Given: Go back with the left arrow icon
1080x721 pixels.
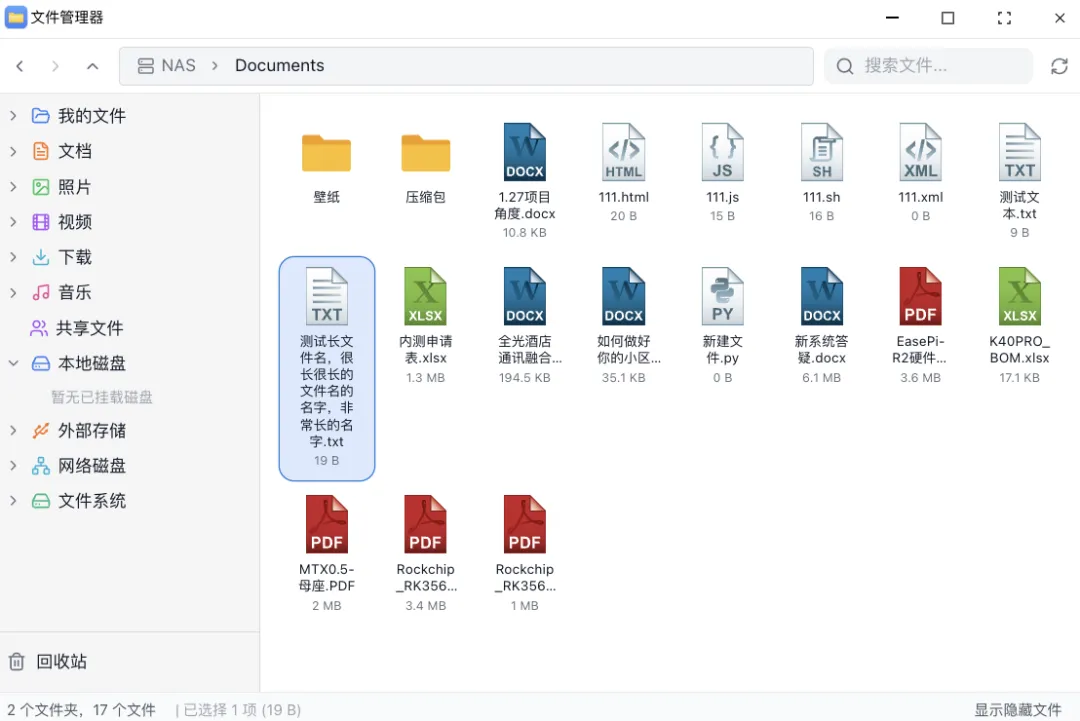Looking at the screenshot, I should pos(20,66).
